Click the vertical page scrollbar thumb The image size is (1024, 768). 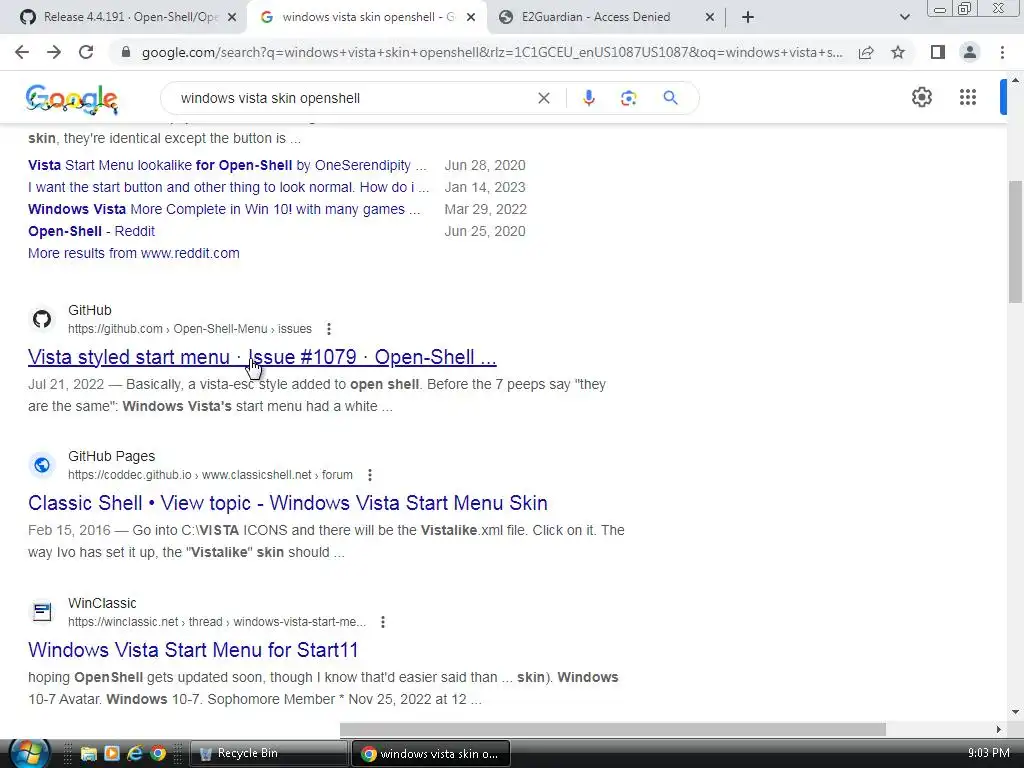(x=1016, y=241)
